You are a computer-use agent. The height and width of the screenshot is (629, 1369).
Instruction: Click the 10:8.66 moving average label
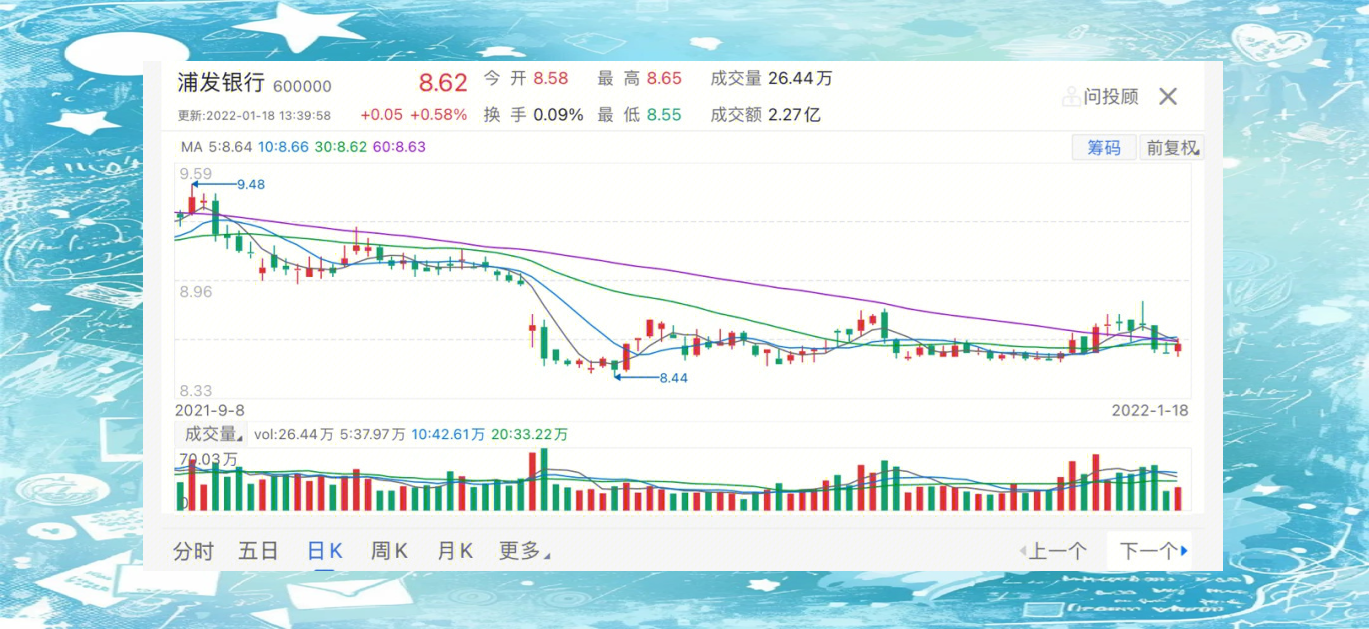coord(283,147)
